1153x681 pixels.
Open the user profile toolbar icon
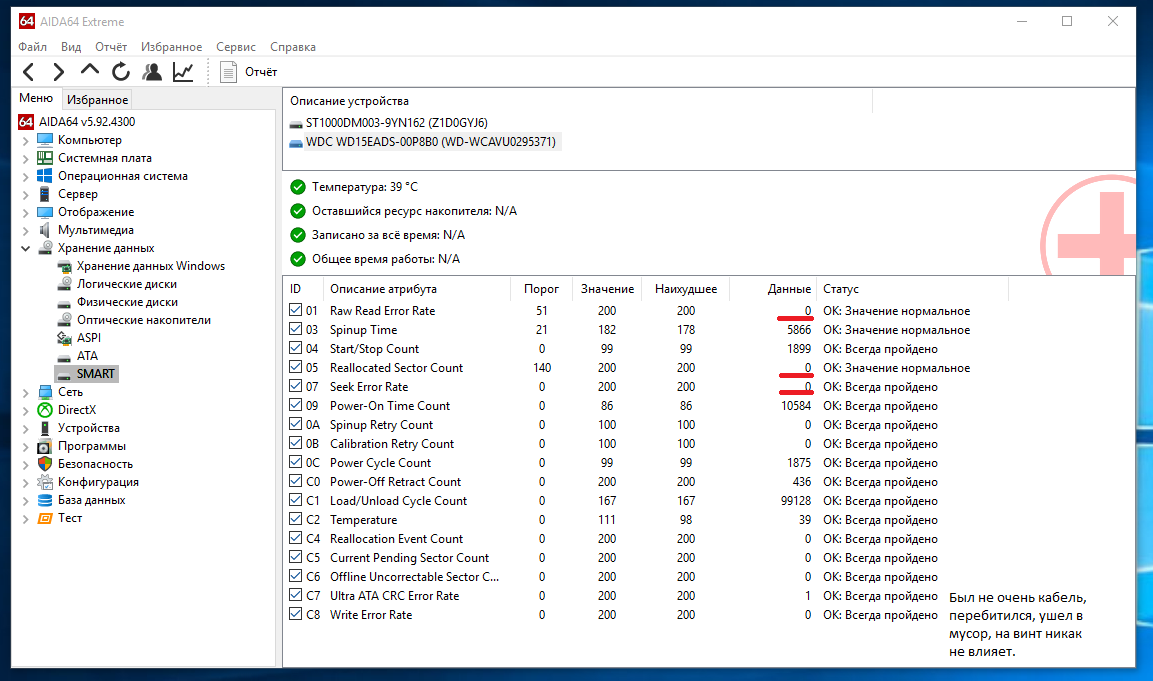pyautogui.click(x=152, y=71)
